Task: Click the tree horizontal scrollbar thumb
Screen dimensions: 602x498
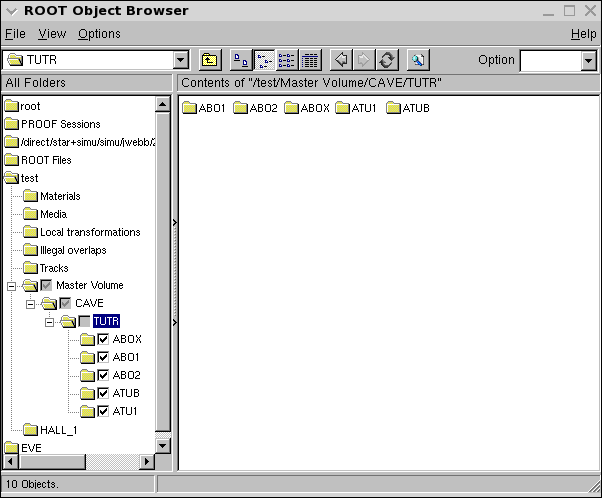Action: (x=52, y=461)
